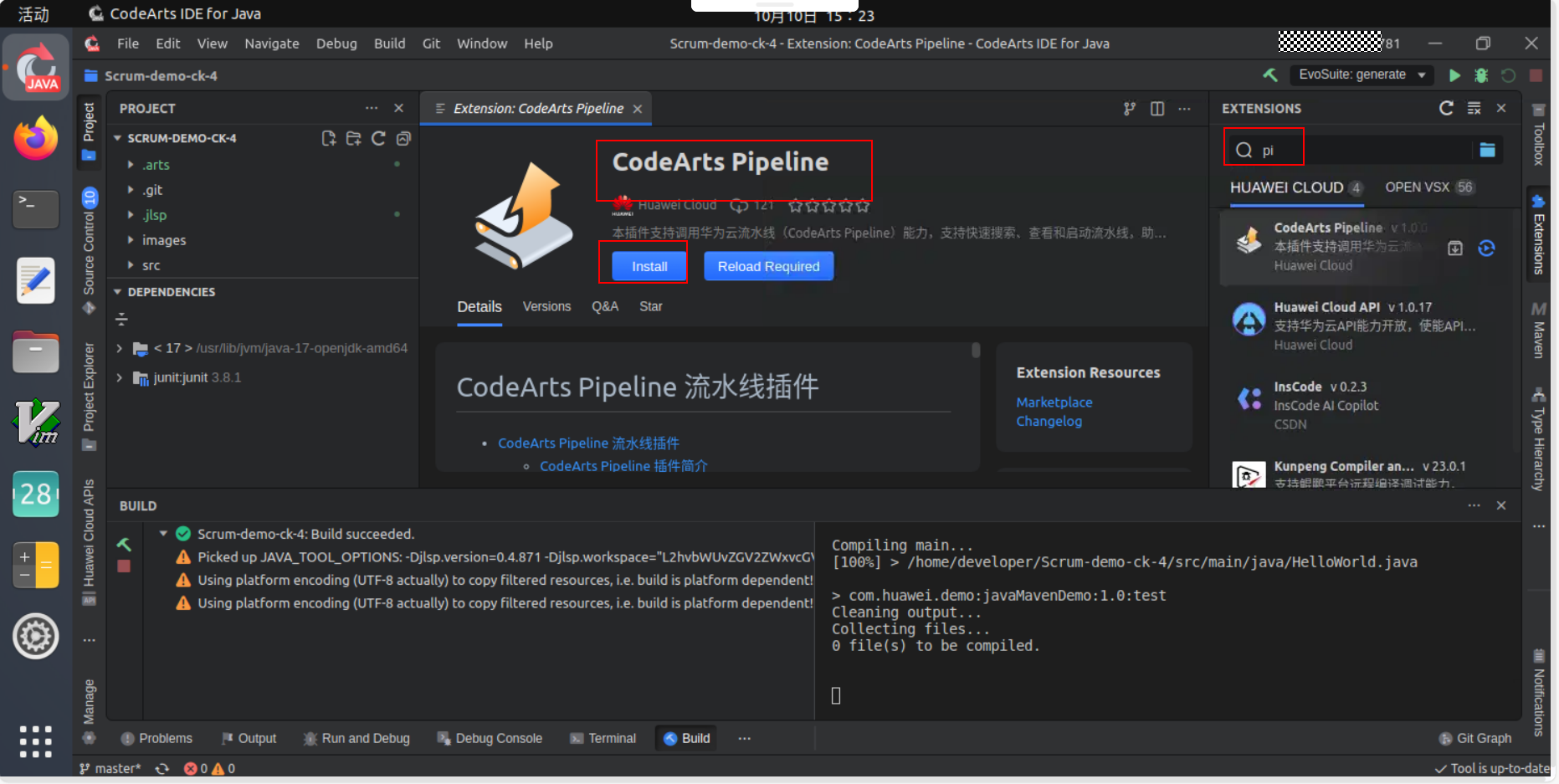Open the Terminal app from the dock
The width and height of the screenshot is (1559, 784).
coord(36,209)
